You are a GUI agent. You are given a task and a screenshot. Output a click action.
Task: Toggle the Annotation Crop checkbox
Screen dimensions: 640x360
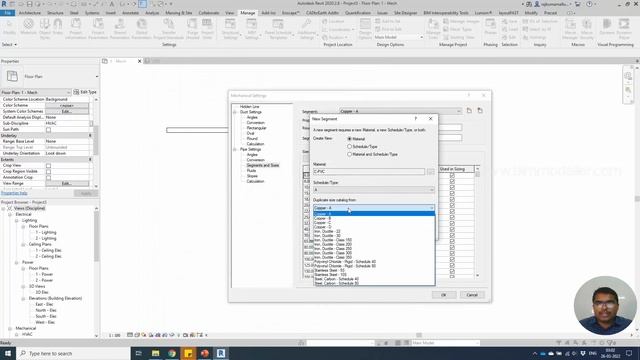[49, 178]
